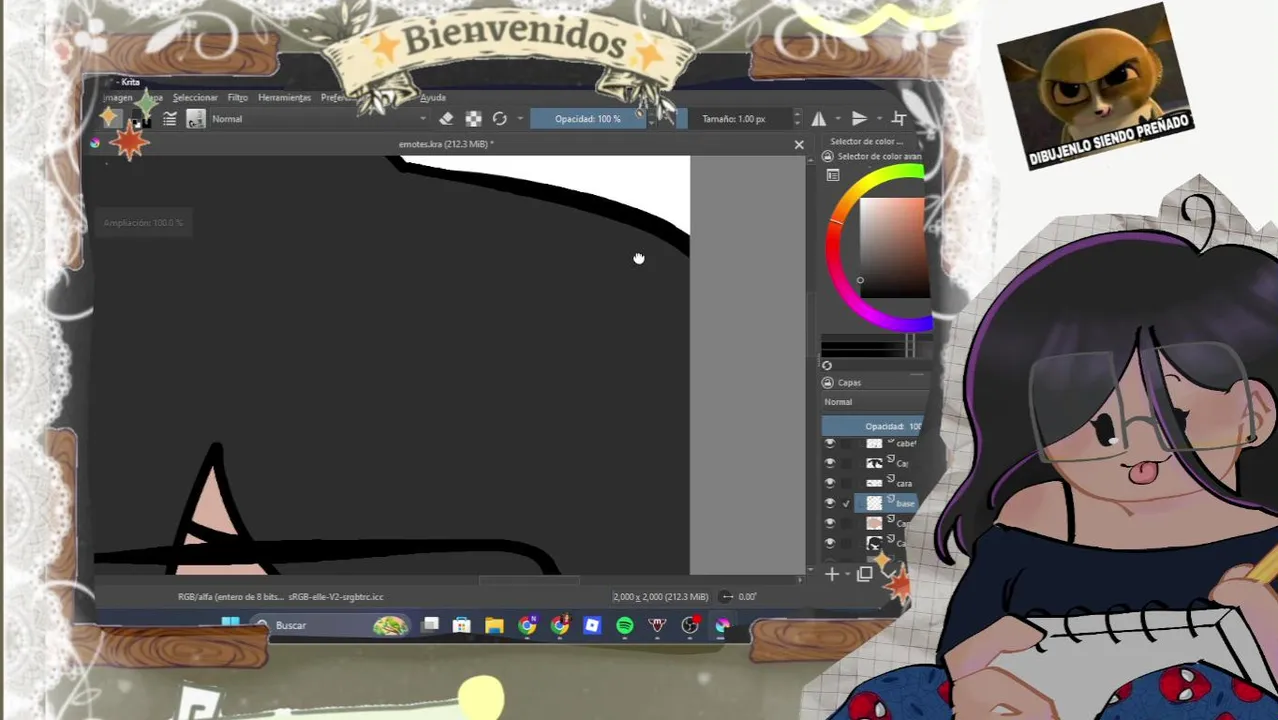Image resolution: width=1278 pixels, height=720 pixels.
Task: Lock the Selector de color avanzado docker
Action: click(x=827, y=157)
